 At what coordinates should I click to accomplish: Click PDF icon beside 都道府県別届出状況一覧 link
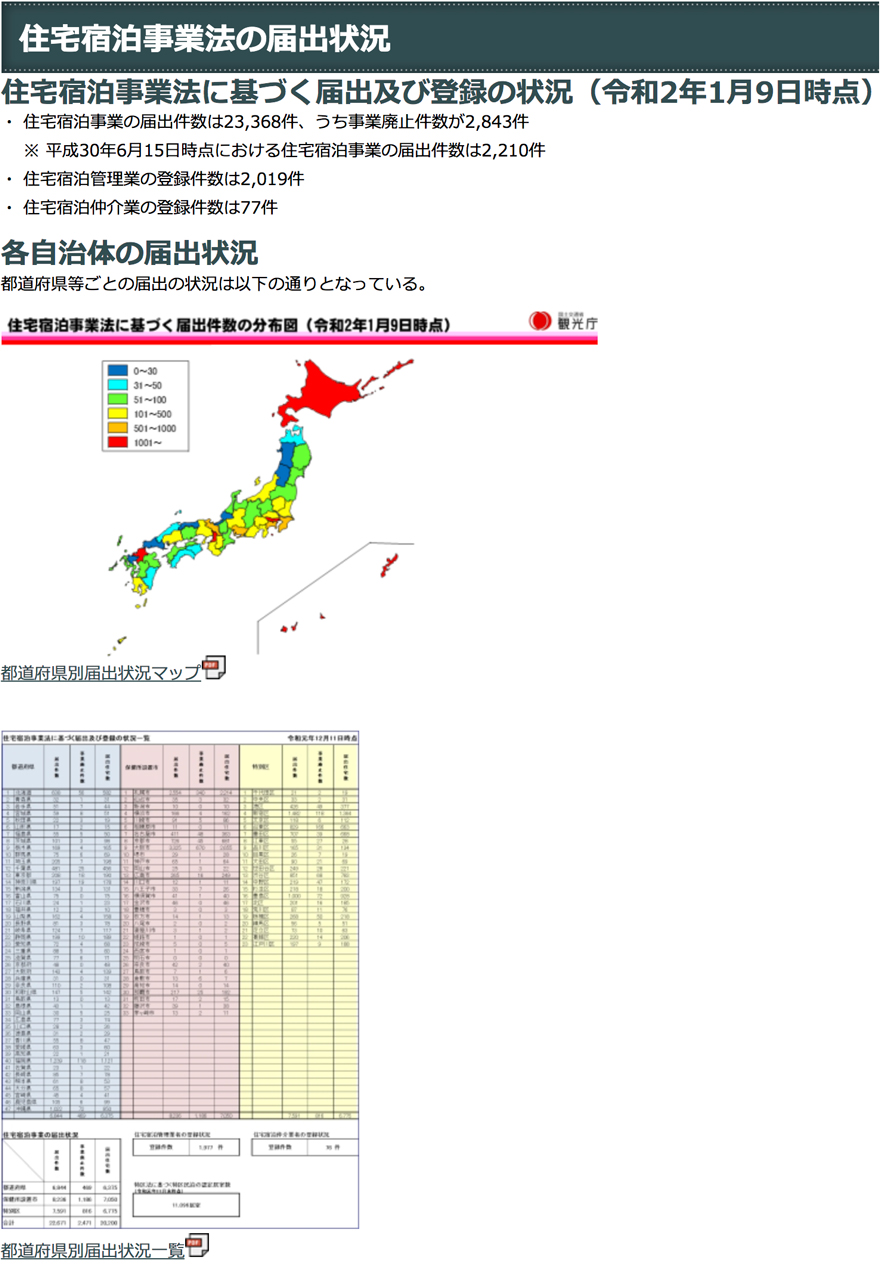pyautogui.click(x=199, y=1246)
